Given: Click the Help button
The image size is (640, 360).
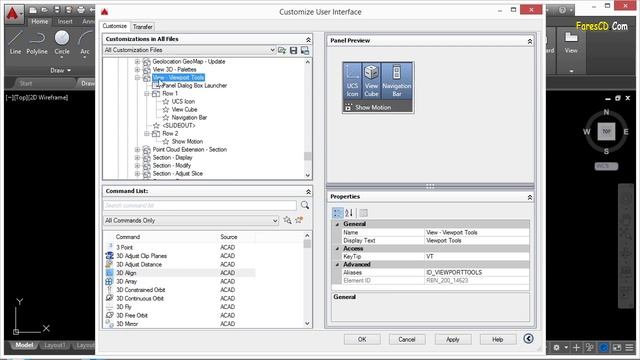Looking at the screenshot, I should tap(498, 339).
